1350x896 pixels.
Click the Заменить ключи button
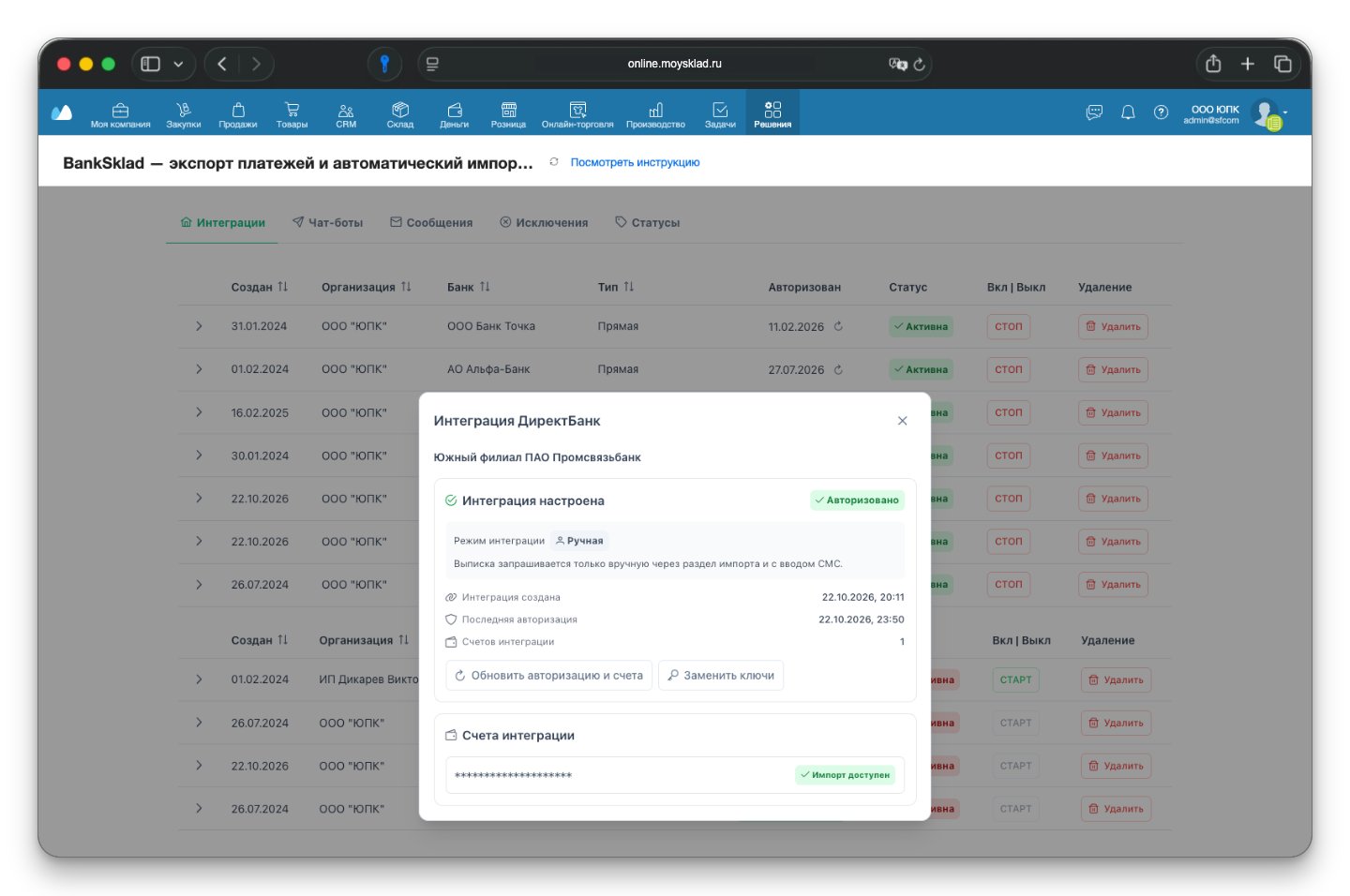click(721, 676)
